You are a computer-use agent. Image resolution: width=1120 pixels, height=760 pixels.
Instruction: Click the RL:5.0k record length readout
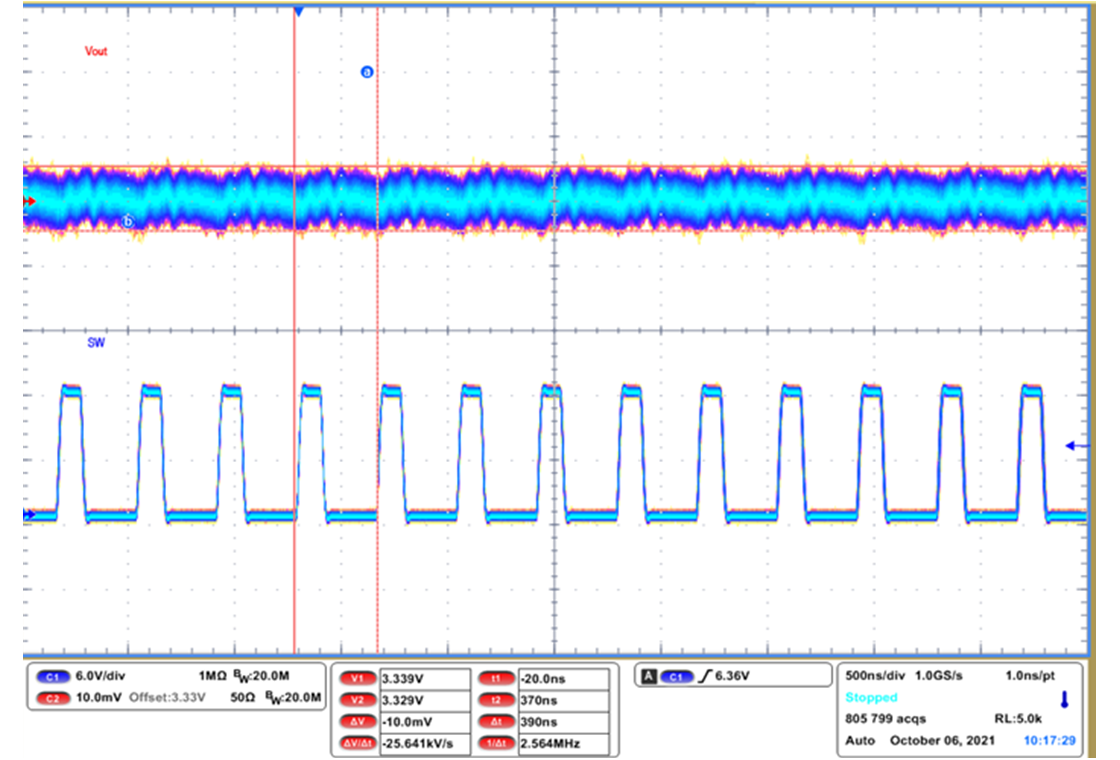click(x=1018, y=718)
